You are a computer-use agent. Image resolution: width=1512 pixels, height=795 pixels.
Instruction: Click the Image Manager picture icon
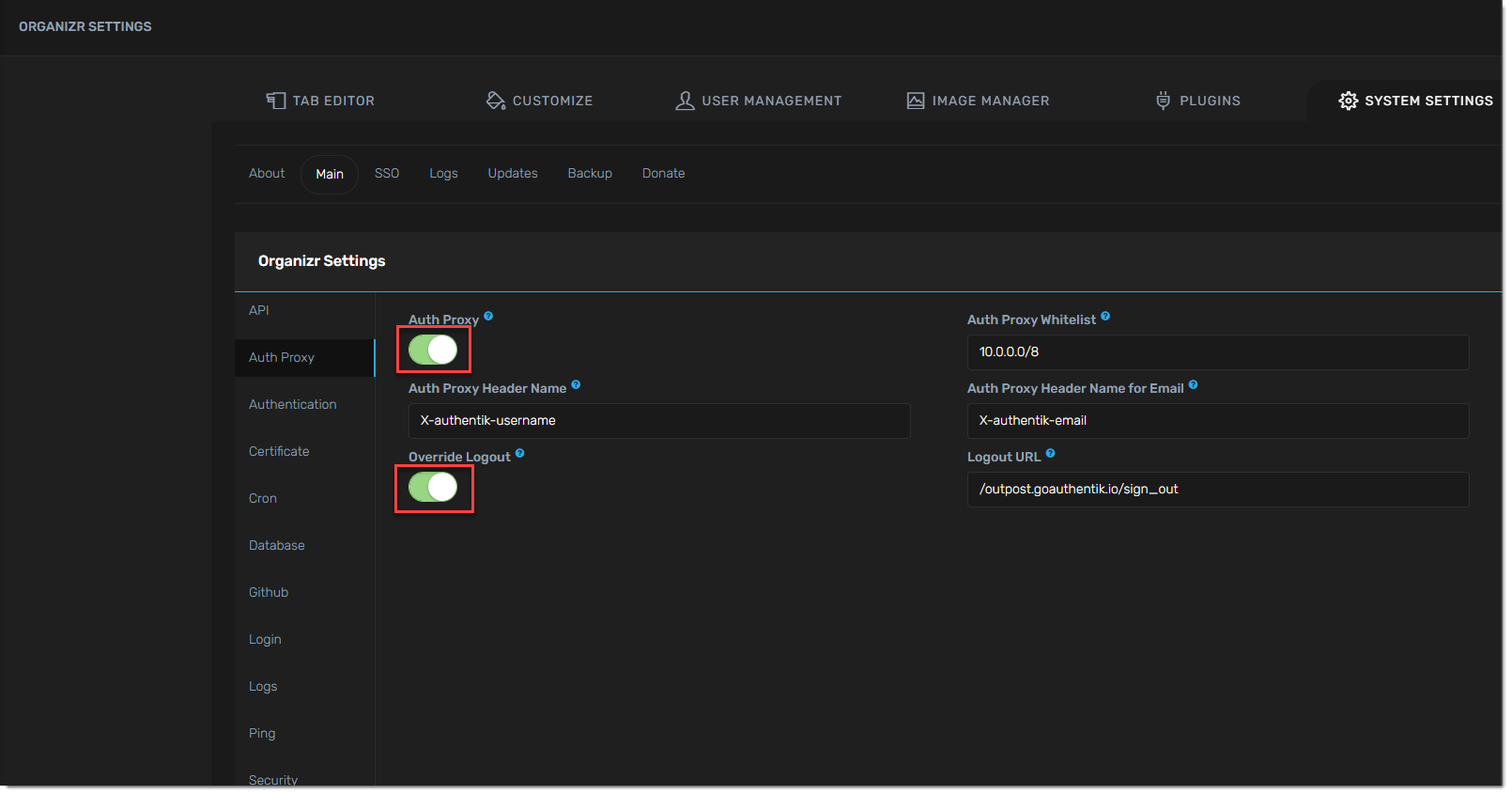pos(915,101)
